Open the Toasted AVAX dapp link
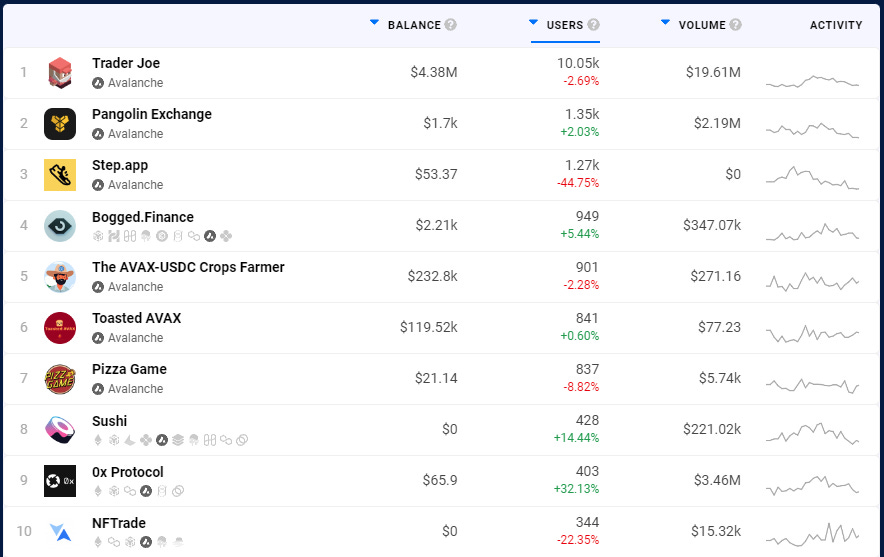The height and width of the screenshot is (557, 884). (x=137, y=319)
